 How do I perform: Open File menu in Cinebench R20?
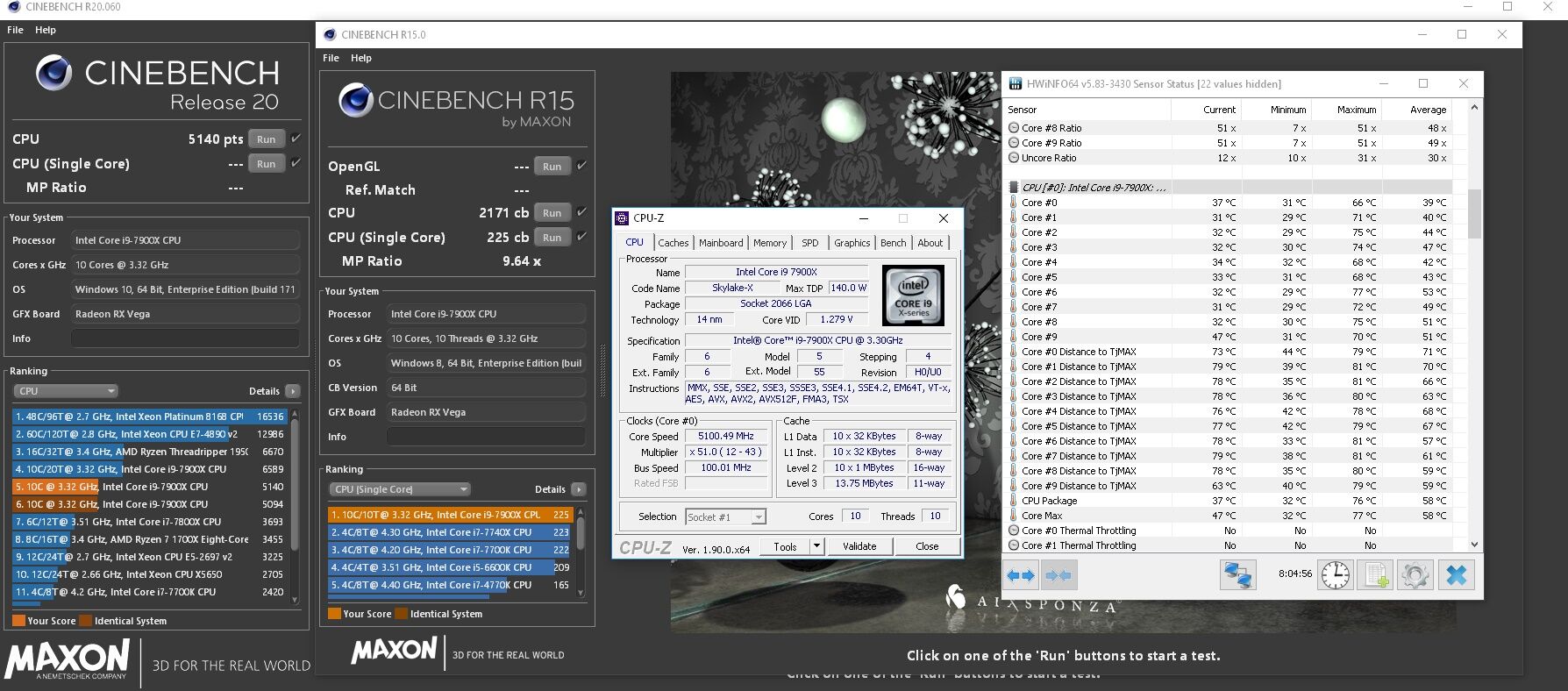coord(15,30)
